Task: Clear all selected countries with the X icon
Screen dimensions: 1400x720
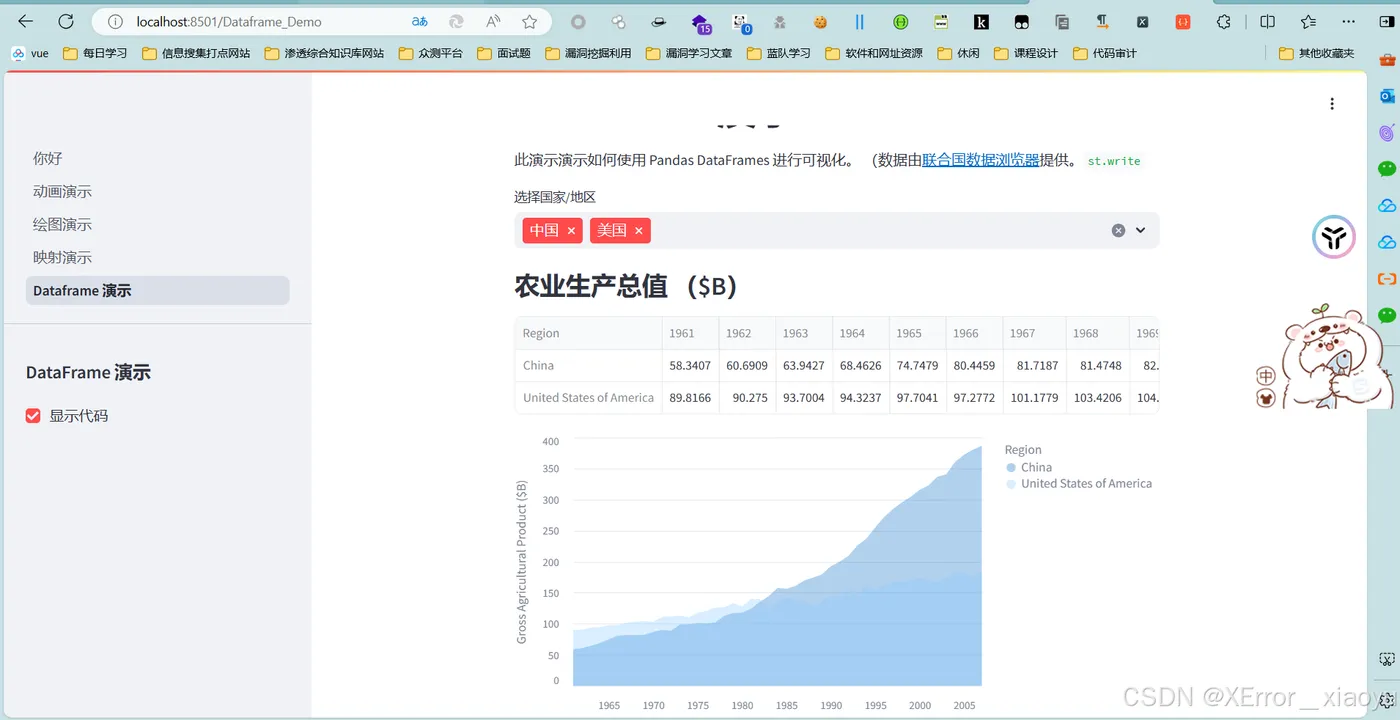Action: tap(1118, 230)
